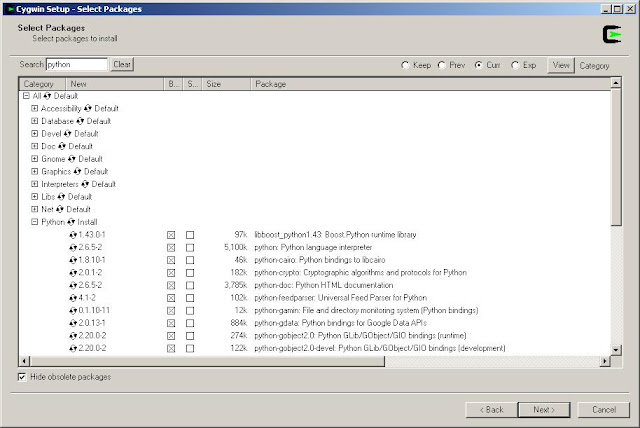
Task: Cycle the Interpreters category install state icon
Action: [x=85, y=184]
